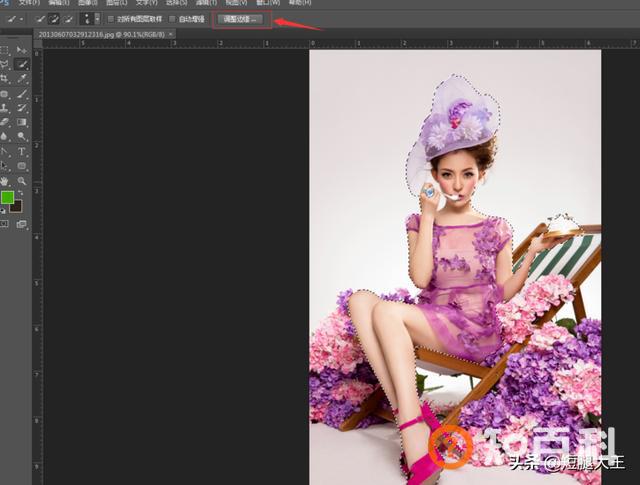Reset default foreground and background colors
This screenshot has height=485, width=640.
(3, 211)
